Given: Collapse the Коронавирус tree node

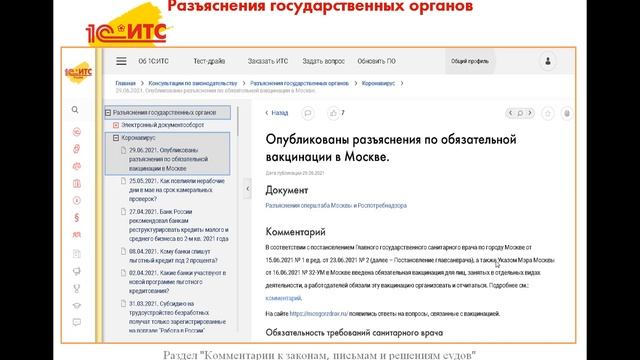Looking at the screenshot, I should click(x=116, y=138).
